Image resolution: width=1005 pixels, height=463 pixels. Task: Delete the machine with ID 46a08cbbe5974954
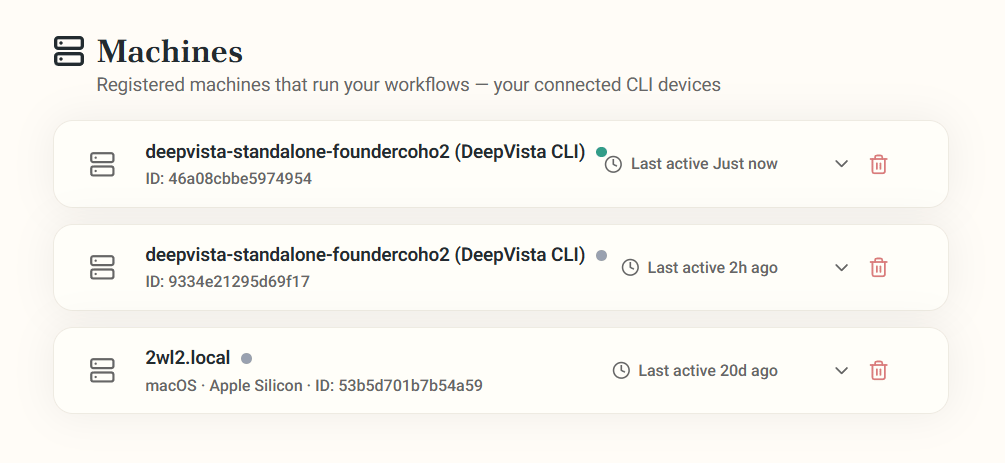(878, 164)
